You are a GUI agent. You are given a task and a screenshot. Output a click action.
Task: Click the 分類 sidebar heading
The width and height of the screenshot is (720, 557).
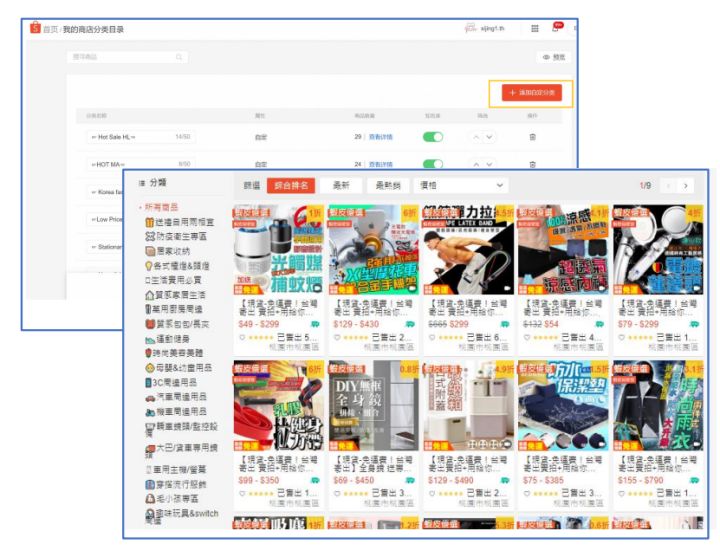pos(158,183)
